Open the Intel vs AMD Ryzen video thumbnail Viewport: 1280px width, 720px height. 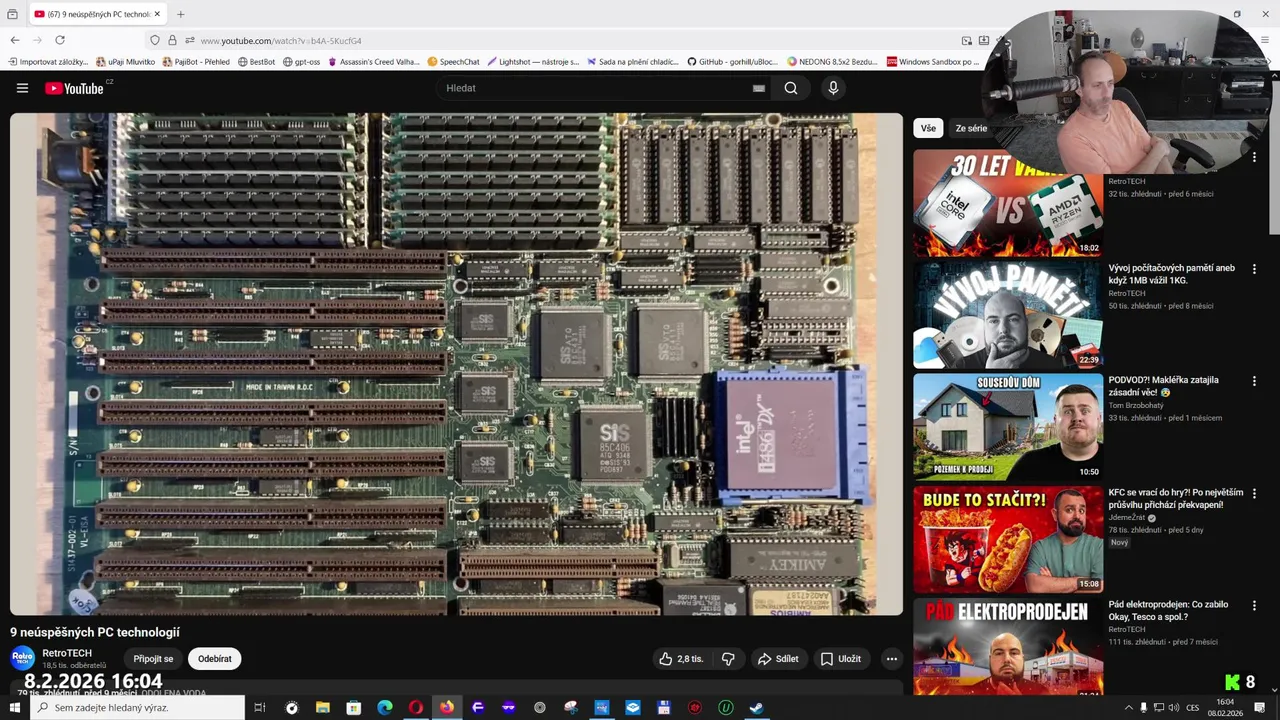[x=1008, y=203]
